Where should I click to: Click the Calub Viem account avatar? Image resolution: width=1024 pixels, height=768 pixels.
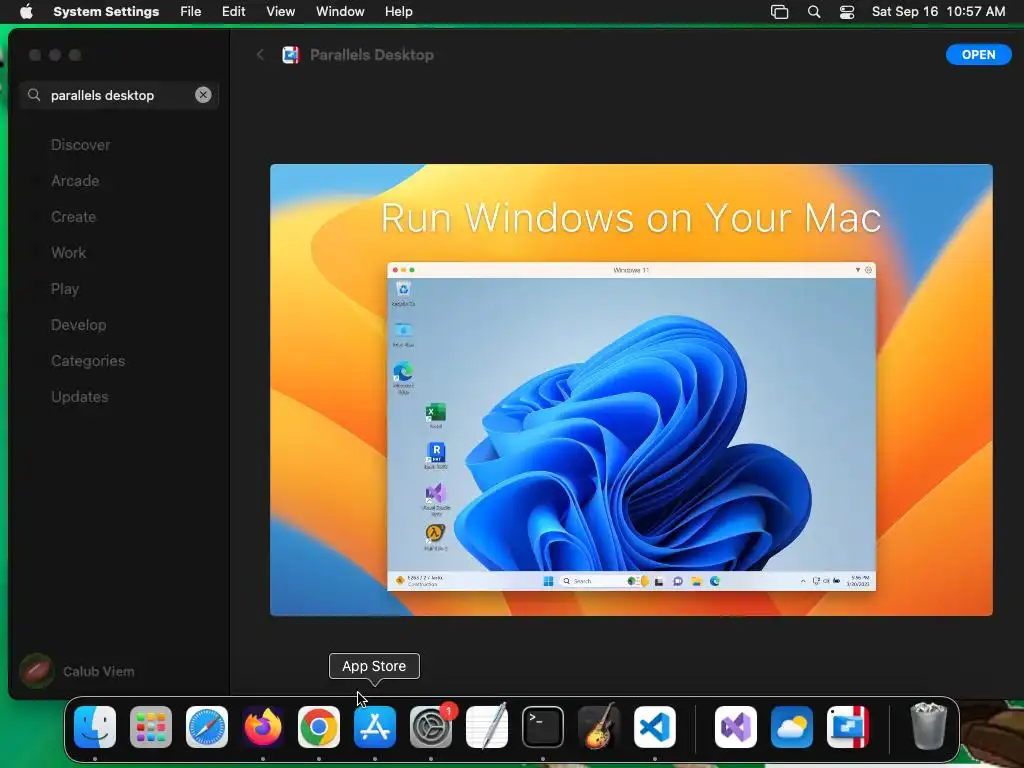pyautogui.click(x=37, y=671)
